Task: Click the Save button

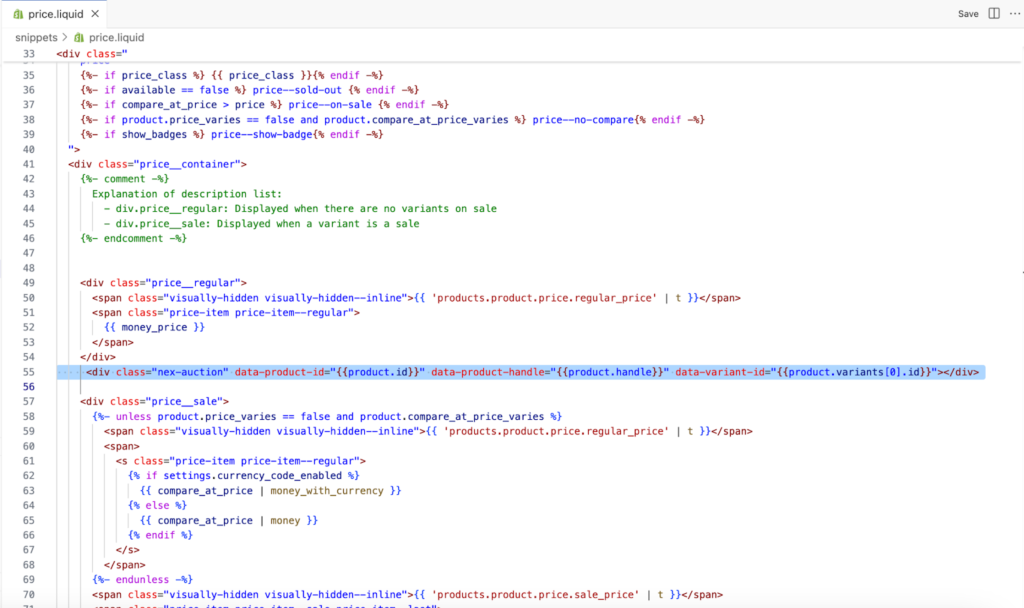Action: coord(968,14)
